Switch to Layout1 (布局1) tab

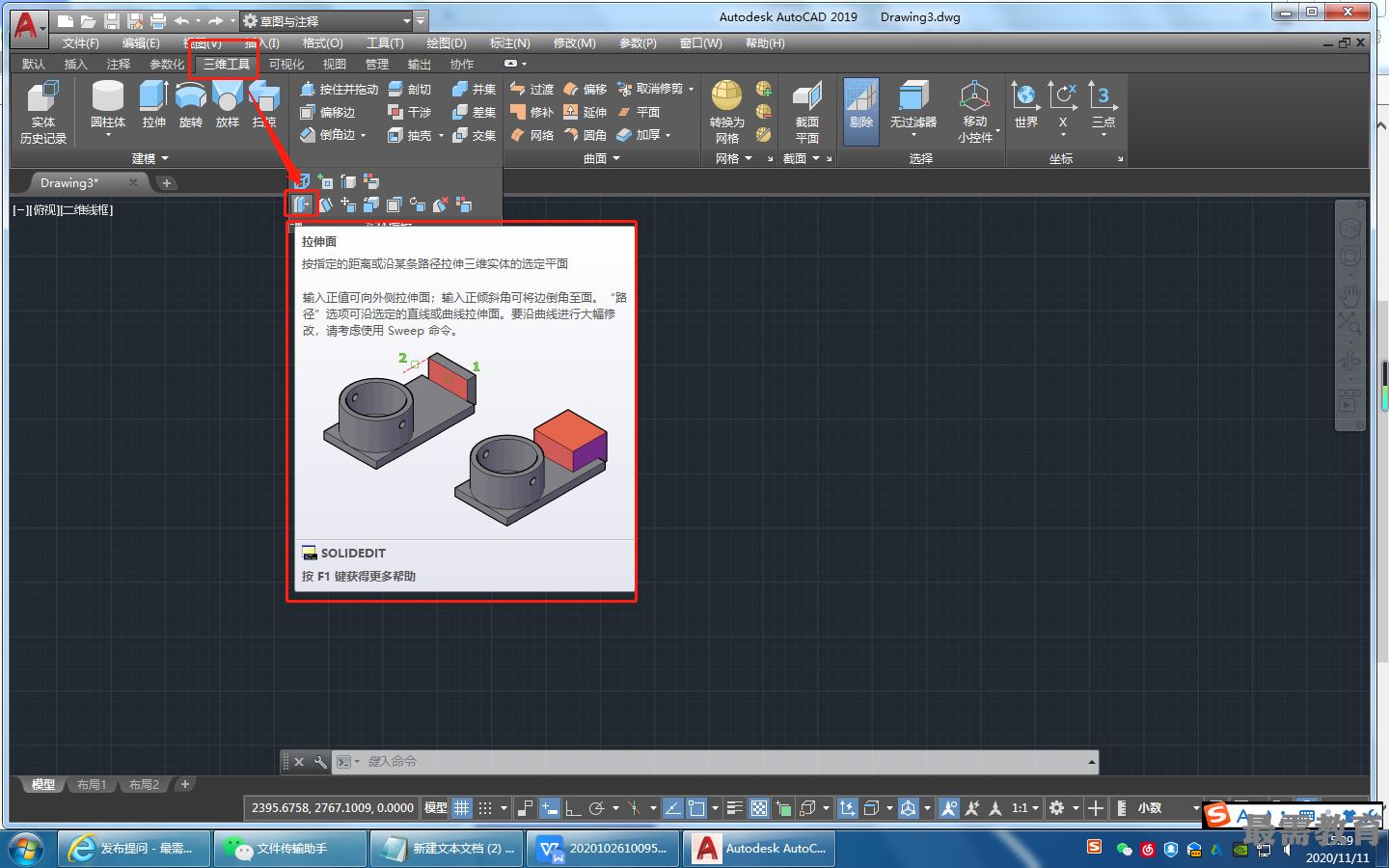(x=92, y=785)
